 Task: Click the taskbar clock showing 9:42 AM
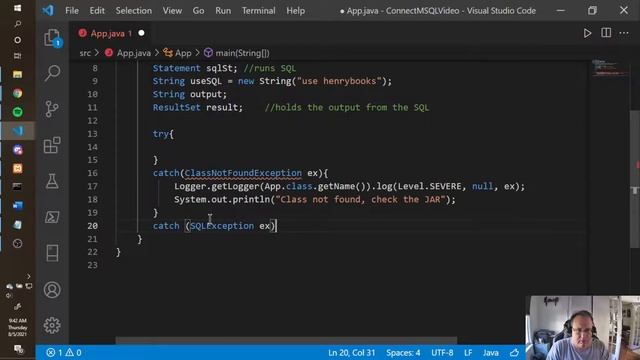18,327
